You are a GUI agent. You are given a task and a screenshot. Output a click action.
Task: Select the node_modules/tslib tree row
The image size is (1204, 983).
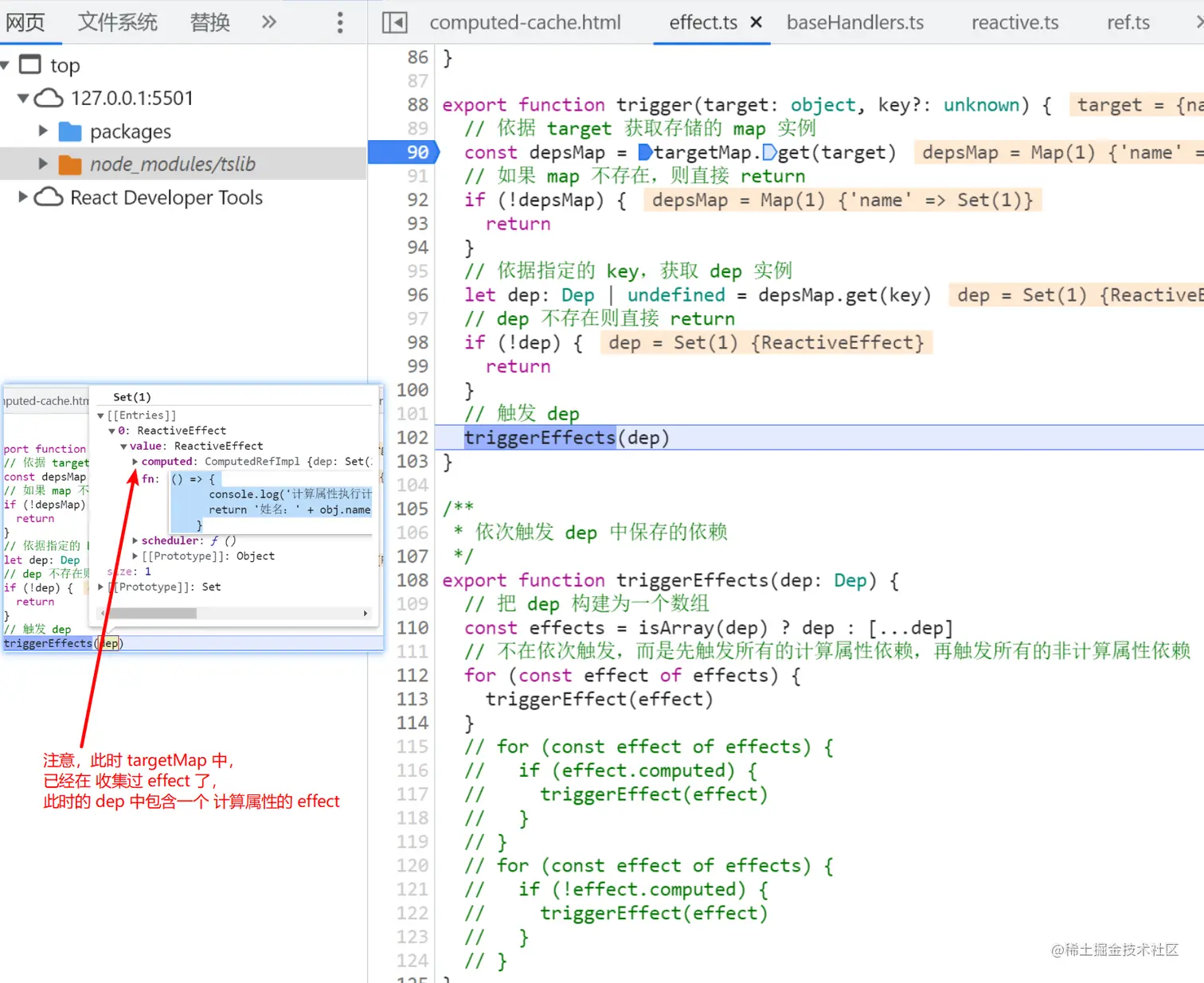(x=183, y=164)
